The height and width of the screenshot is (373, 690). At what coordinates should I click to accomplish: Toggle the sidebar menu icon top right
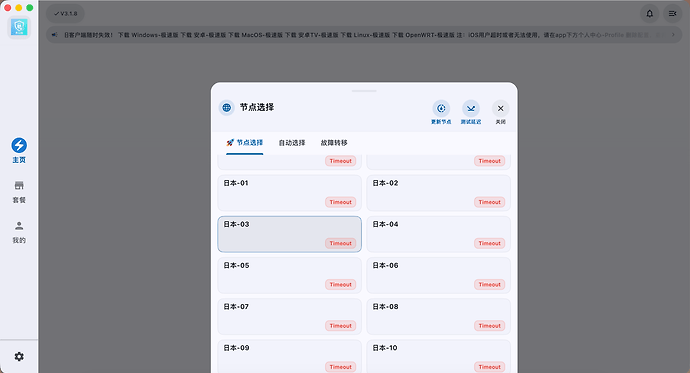(672, 14)
